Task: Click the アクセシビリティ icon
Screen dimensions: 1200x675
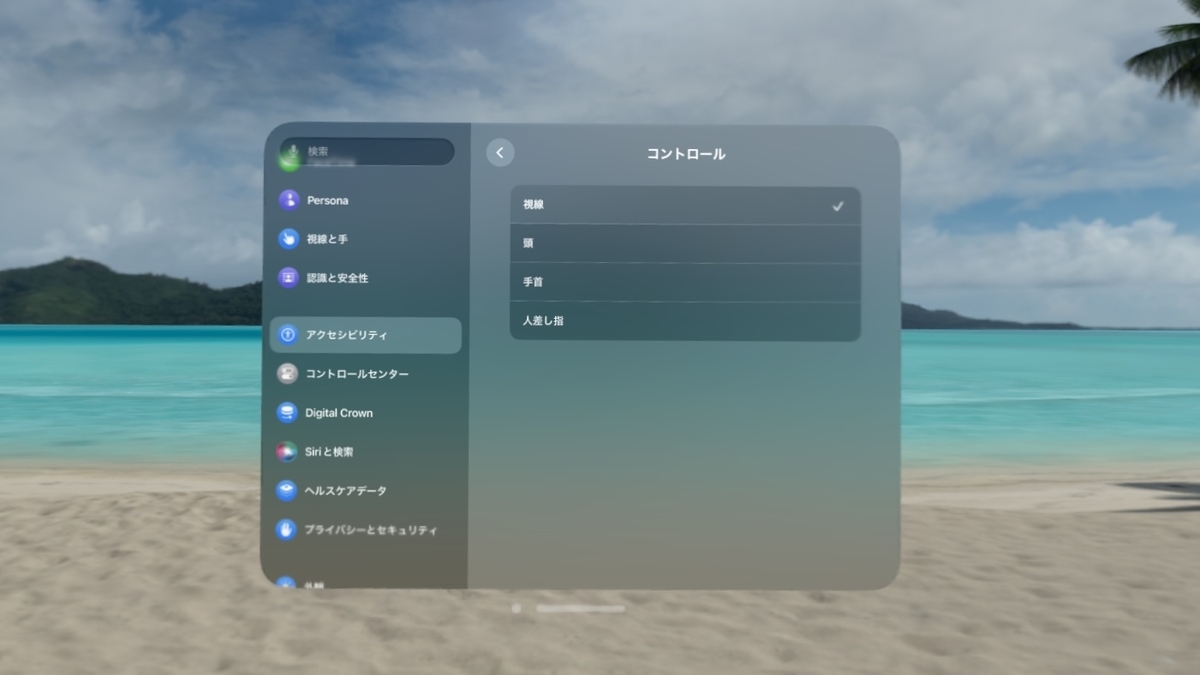Action: [x=288, y=335]
